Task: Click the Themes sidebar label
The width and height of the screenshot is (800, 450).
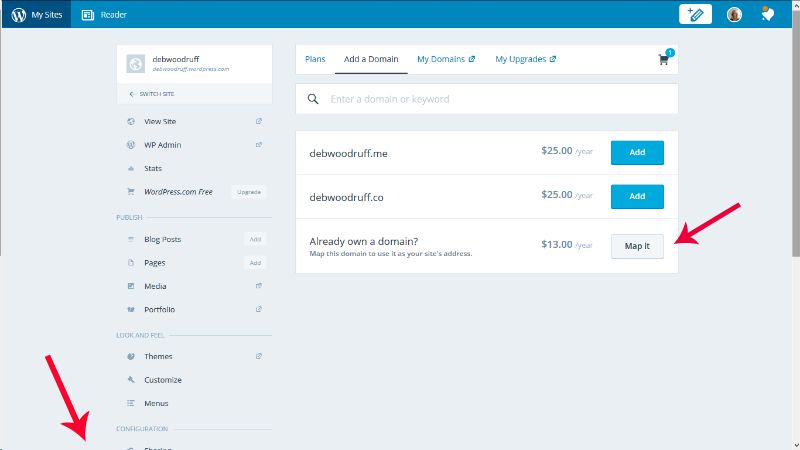Action: coord(158,356)
